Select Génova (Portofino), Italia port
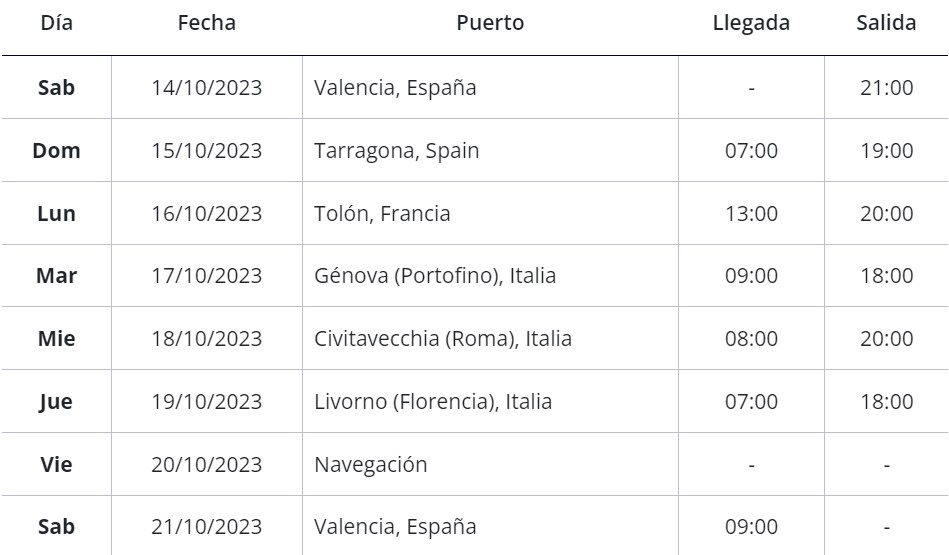The height and width of the screenshot is (555, 949). click(435, 276)
